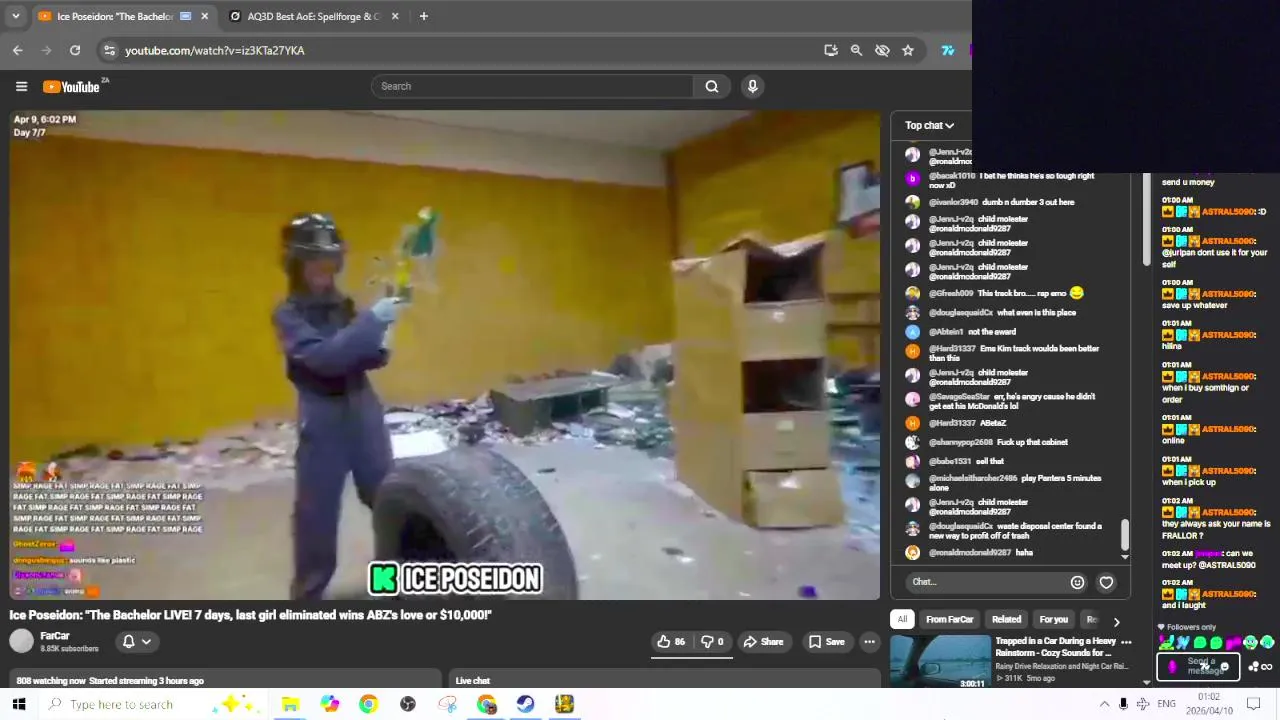Open the OBS Studio taskbar icon
Viewport: 1280px width, 720px height.
click(408, 704)
